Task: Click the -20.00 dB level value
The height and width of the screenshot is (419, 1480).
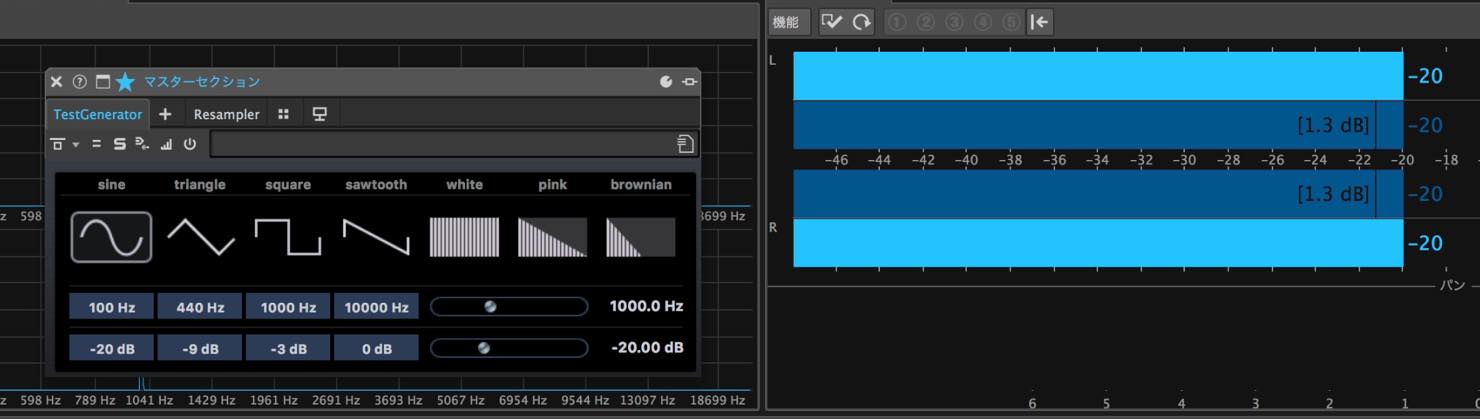Action: point(647,347)
